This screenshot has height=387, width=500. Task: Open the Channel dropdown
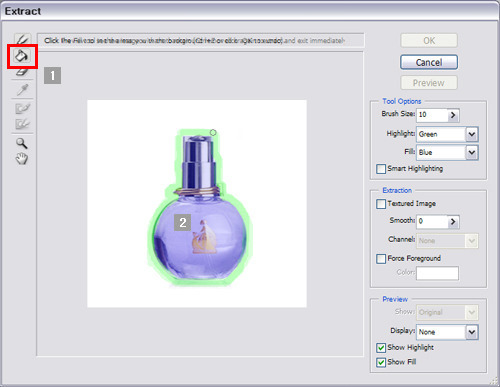471,241
